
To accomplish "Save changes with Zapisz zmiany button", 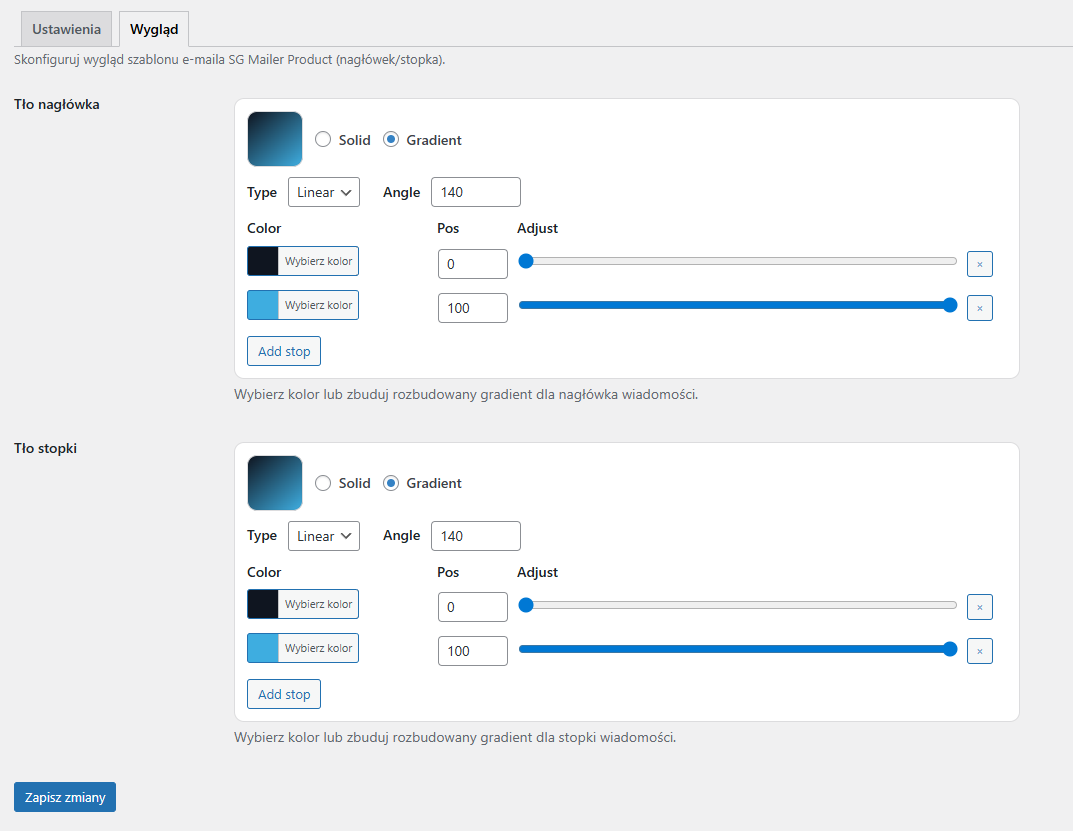I will click(65, 797).
